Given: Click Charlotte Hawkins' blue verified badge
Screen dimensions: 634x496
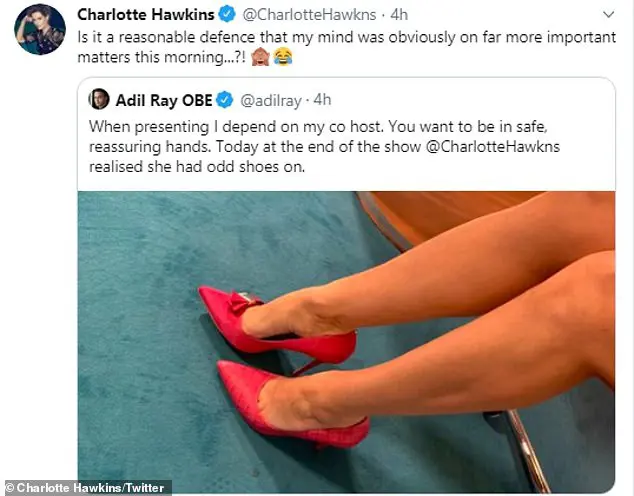Looking at the screenshot, I should tap(227, 15).
